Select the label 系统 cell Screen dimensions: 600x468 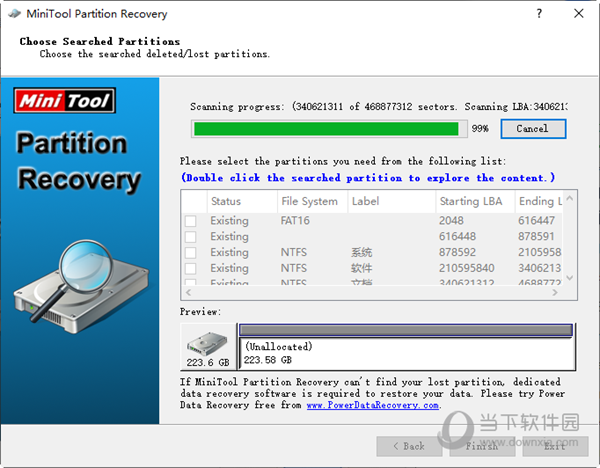[362, 253]
